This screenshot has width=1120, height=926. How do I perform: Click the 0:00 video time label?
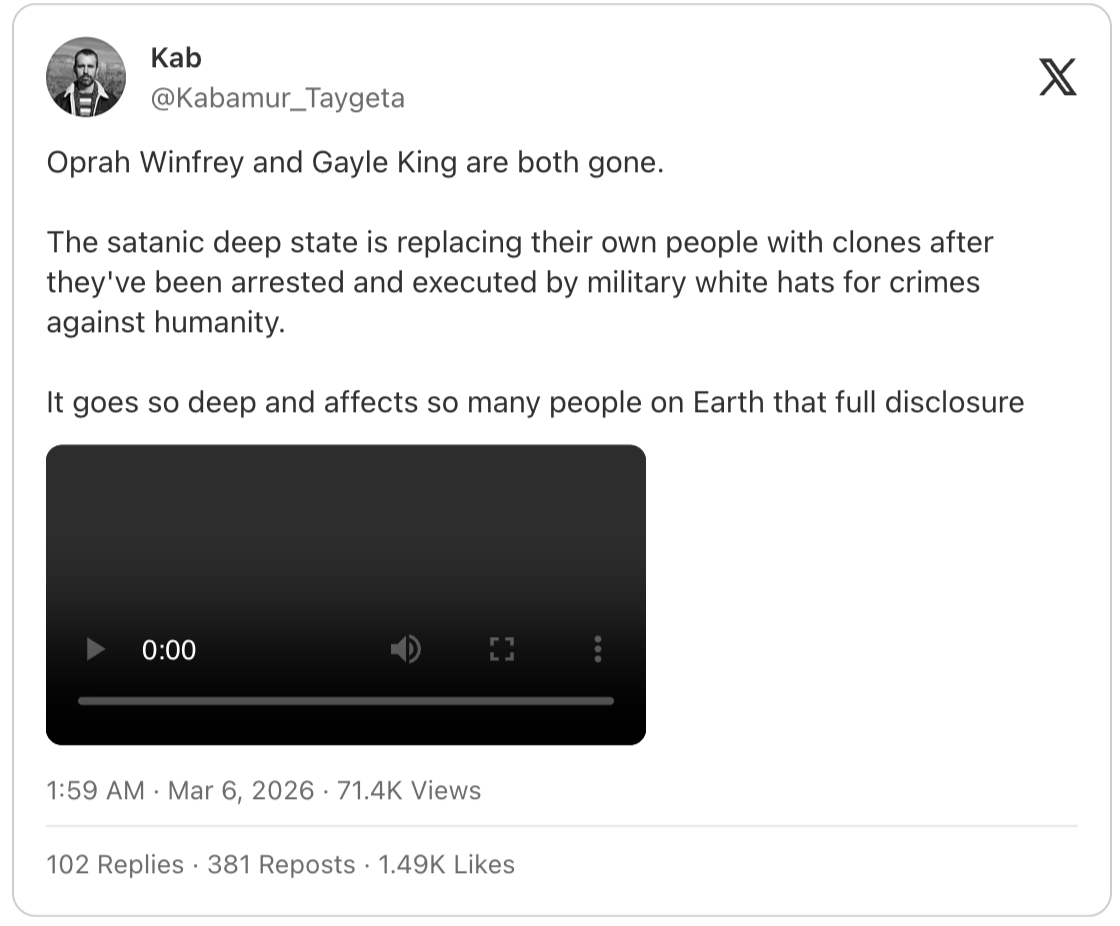(169, 650)
